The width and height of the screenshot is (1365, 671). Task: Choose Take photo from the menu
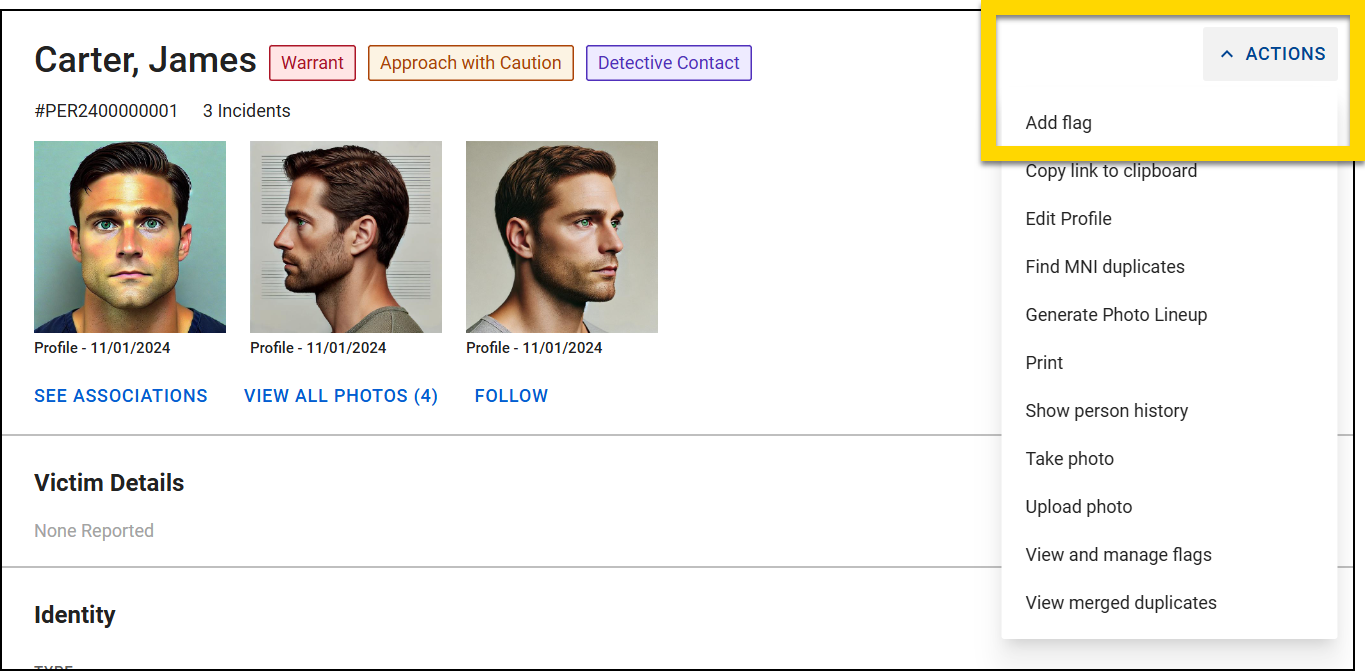click(x=1070, y=458)
